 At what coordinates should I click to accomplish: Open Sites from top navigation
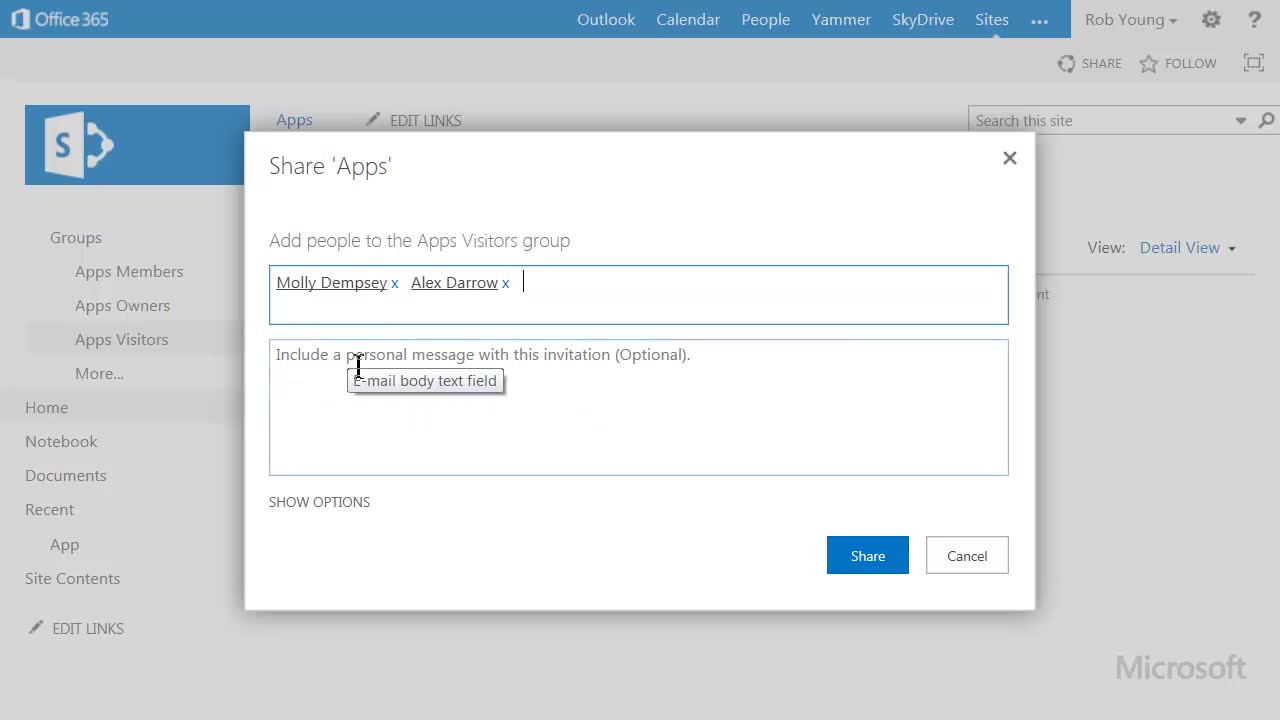coord(992,20)
